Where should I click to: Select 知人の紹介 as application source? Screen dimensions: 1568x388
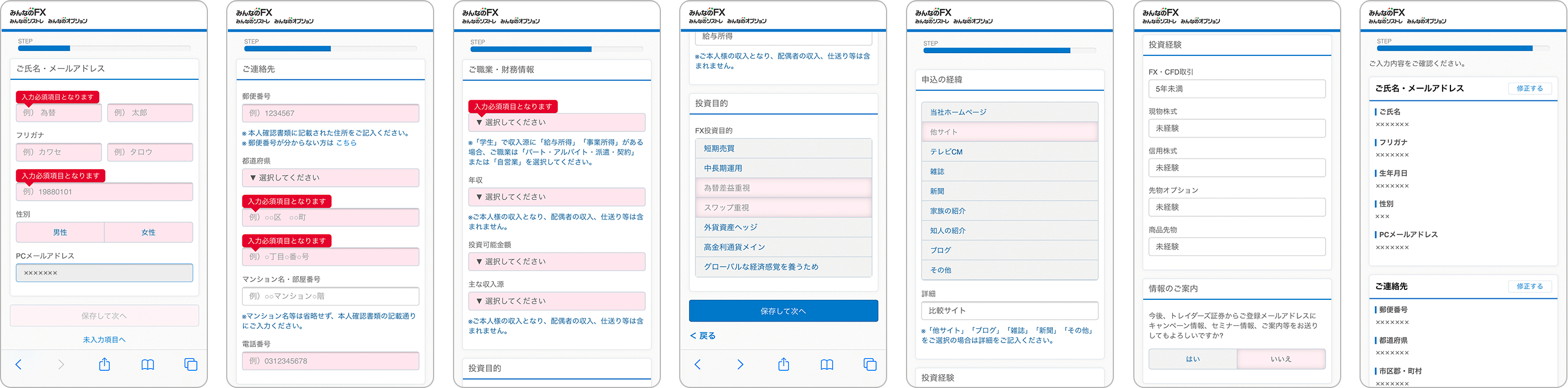click(x=1010, y=231)
